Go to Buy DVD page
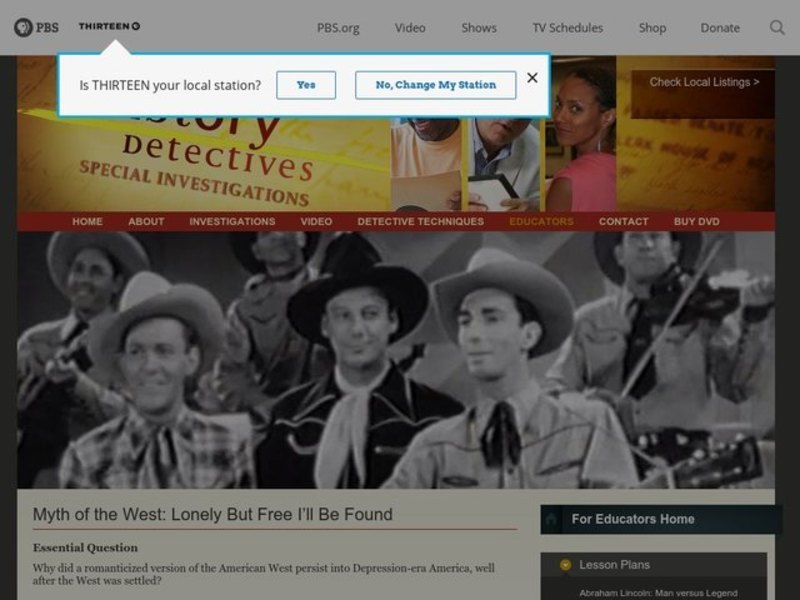This screenshot has width=800, height=600. click(x=696, y=222)
